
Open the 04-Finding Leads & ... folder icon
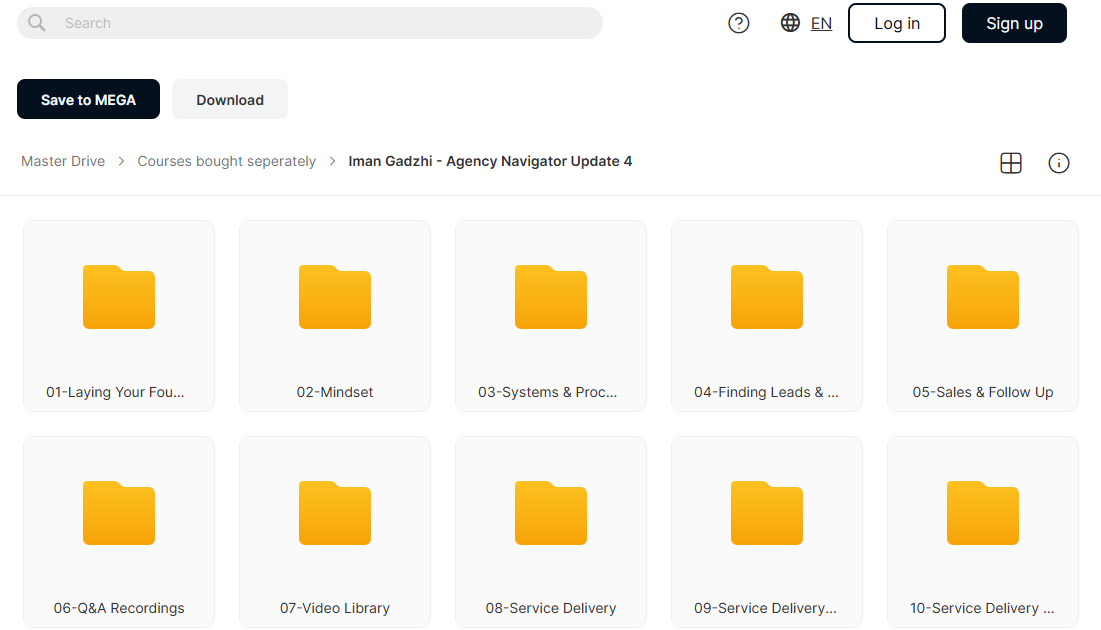[x=767, y=297]
